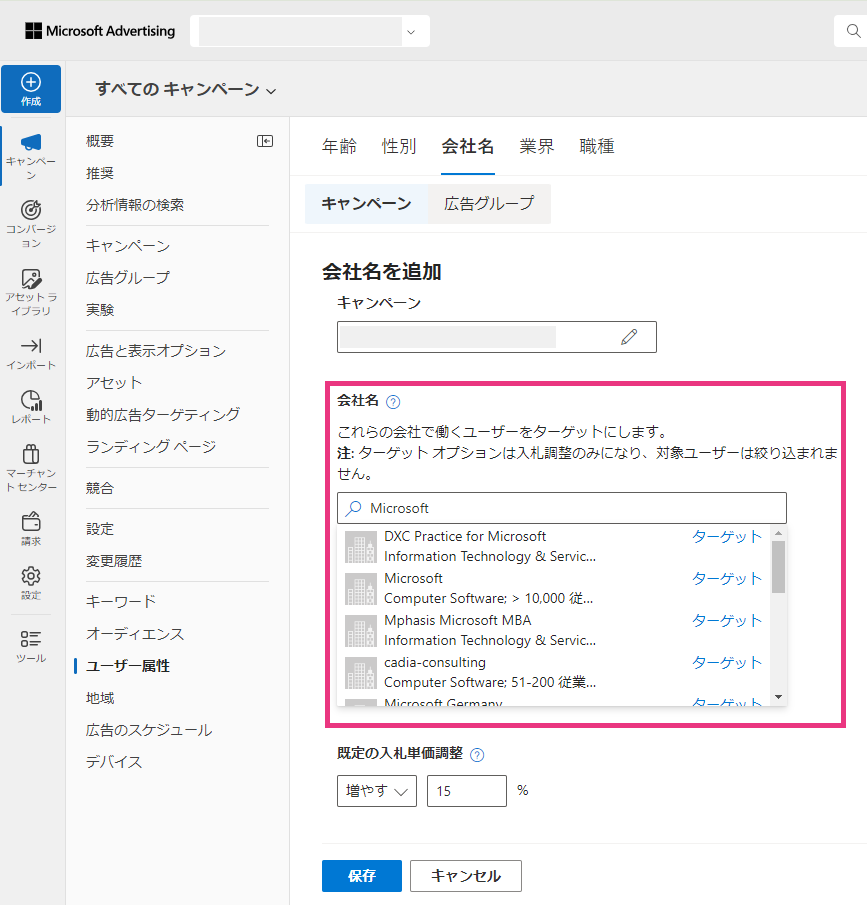Image resolution: width=867 pixels, height=905 pixels.
Task: Switch to the 業界 tab
Action: [x=537, y=147]
